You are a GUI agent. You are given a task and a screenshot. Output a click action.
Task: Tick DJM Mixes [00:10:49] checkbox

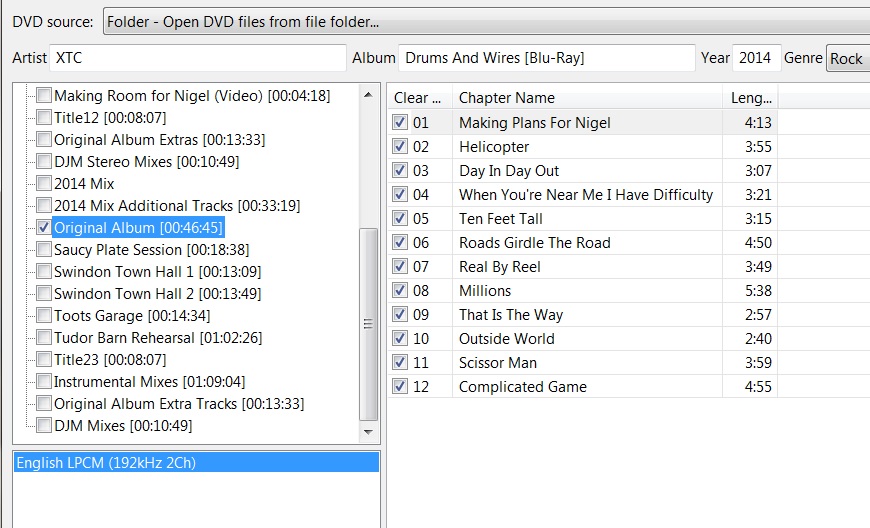pos(44,425)
